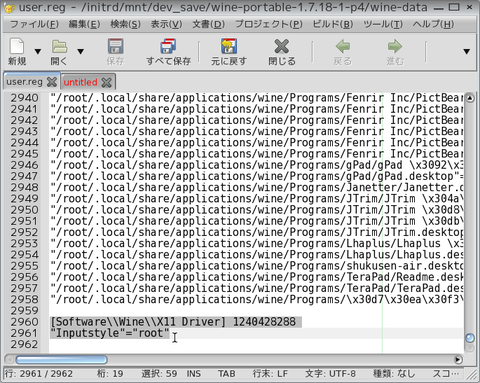Click line number 2946 in margin
The image size is (480, 383).
(x=24, y=165)
